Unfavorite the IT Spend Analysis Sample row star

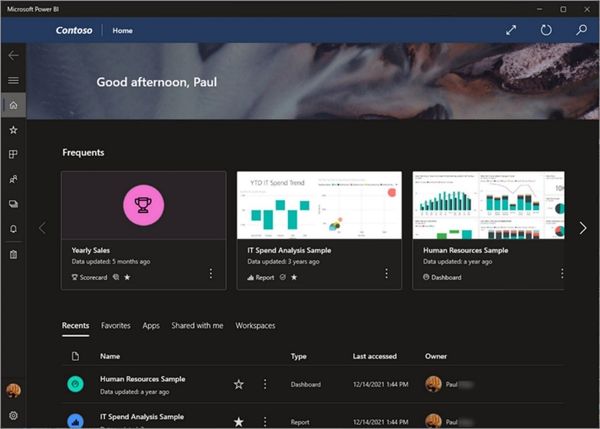click(x=238, y=422)
